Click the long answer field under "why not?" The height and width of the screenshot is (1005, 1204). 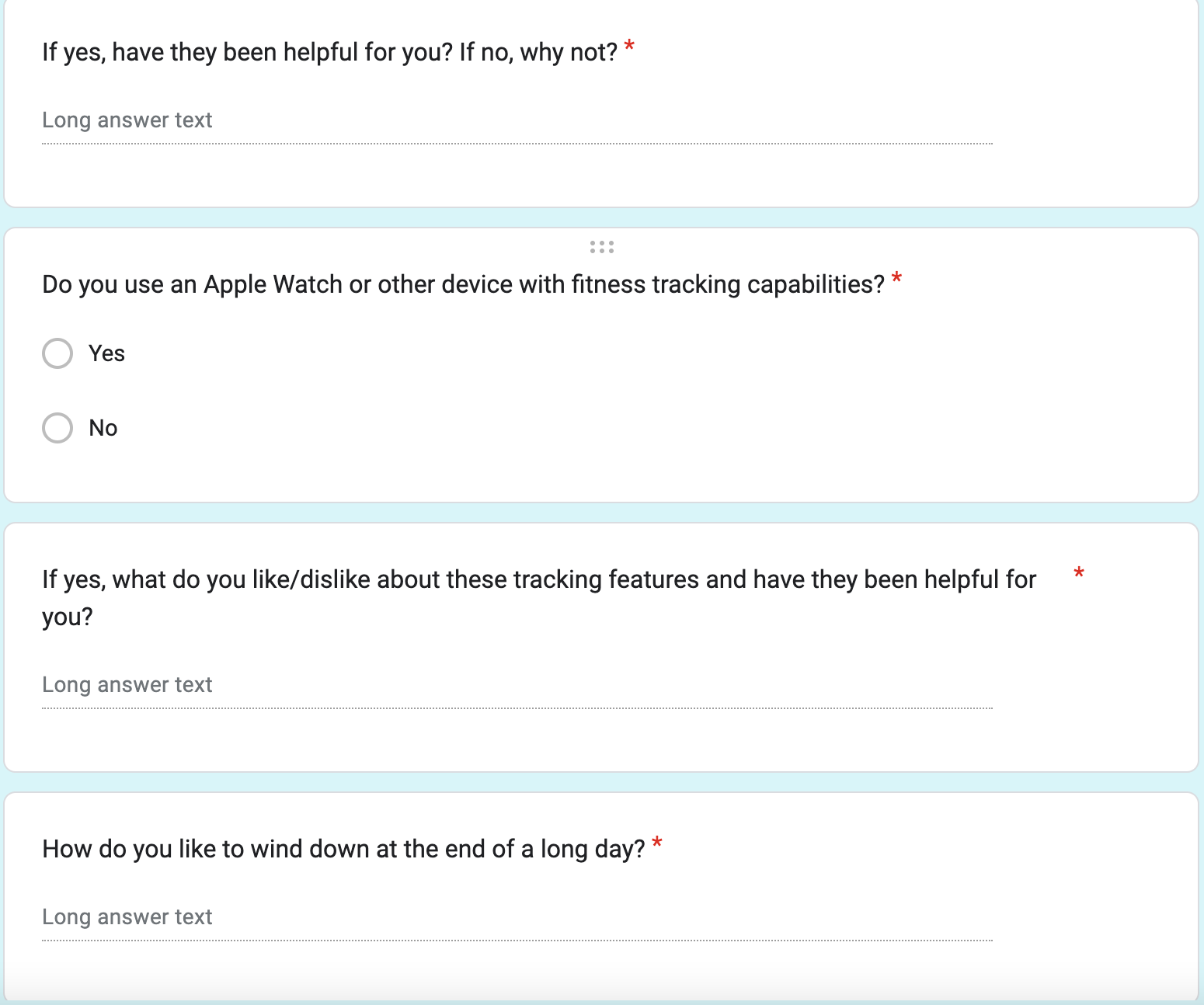tap(517, 120)
